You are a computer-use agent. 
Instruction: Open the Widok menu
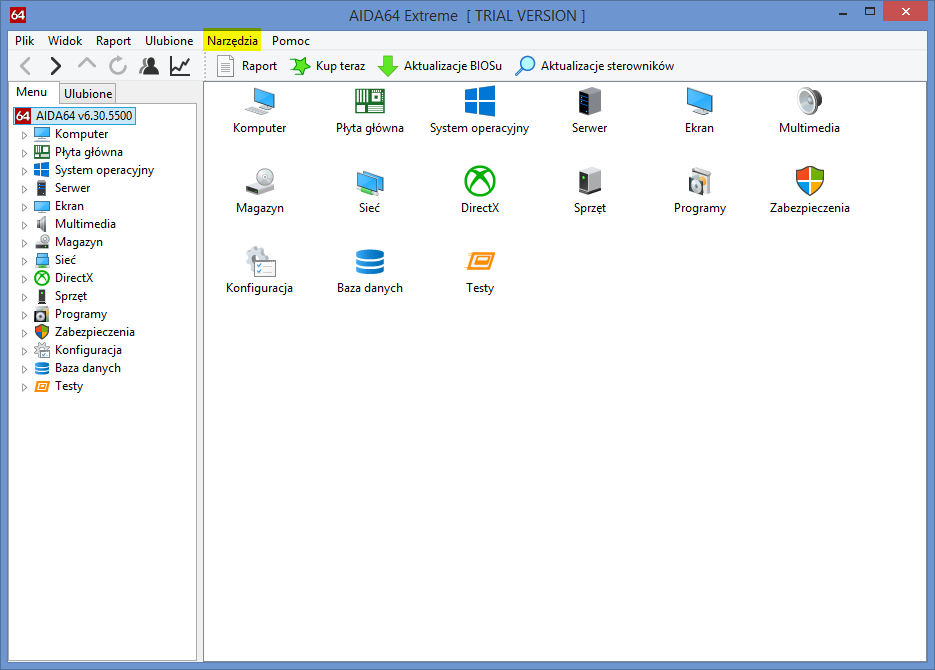coord(65,41)
